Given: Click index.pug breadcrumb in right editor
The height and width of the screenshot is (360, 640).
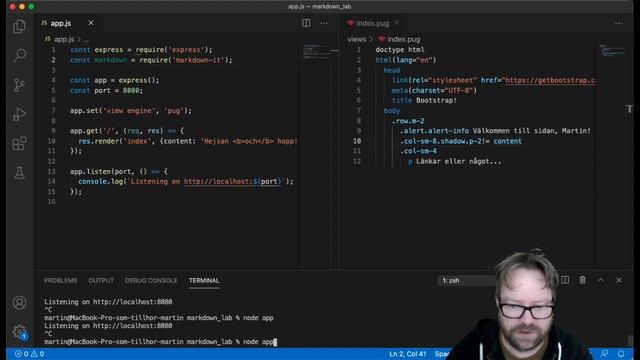Looking at the screenshot, I should pyautogui.click(x=403, y=40).
